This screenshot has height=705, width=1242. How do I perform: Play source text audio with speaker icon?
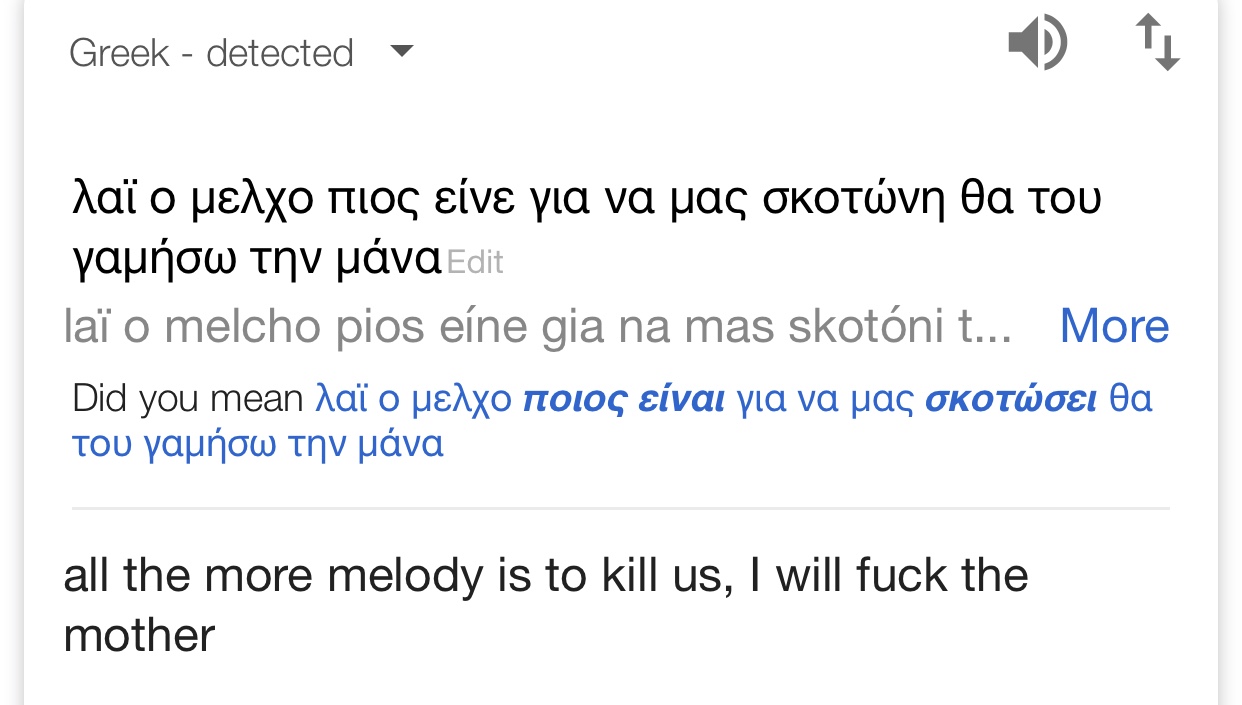coord(1037,45)
